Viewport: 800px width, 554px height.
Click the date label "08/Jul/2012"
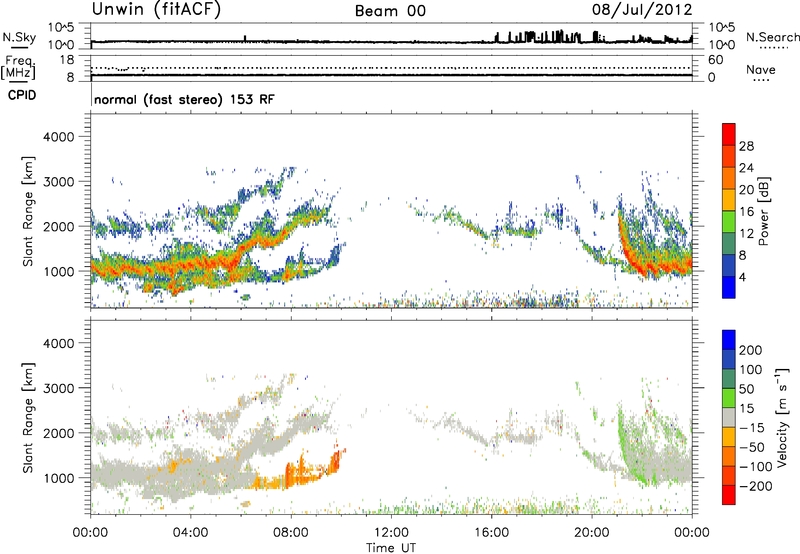pyautogui.click(x=642, y=10)
